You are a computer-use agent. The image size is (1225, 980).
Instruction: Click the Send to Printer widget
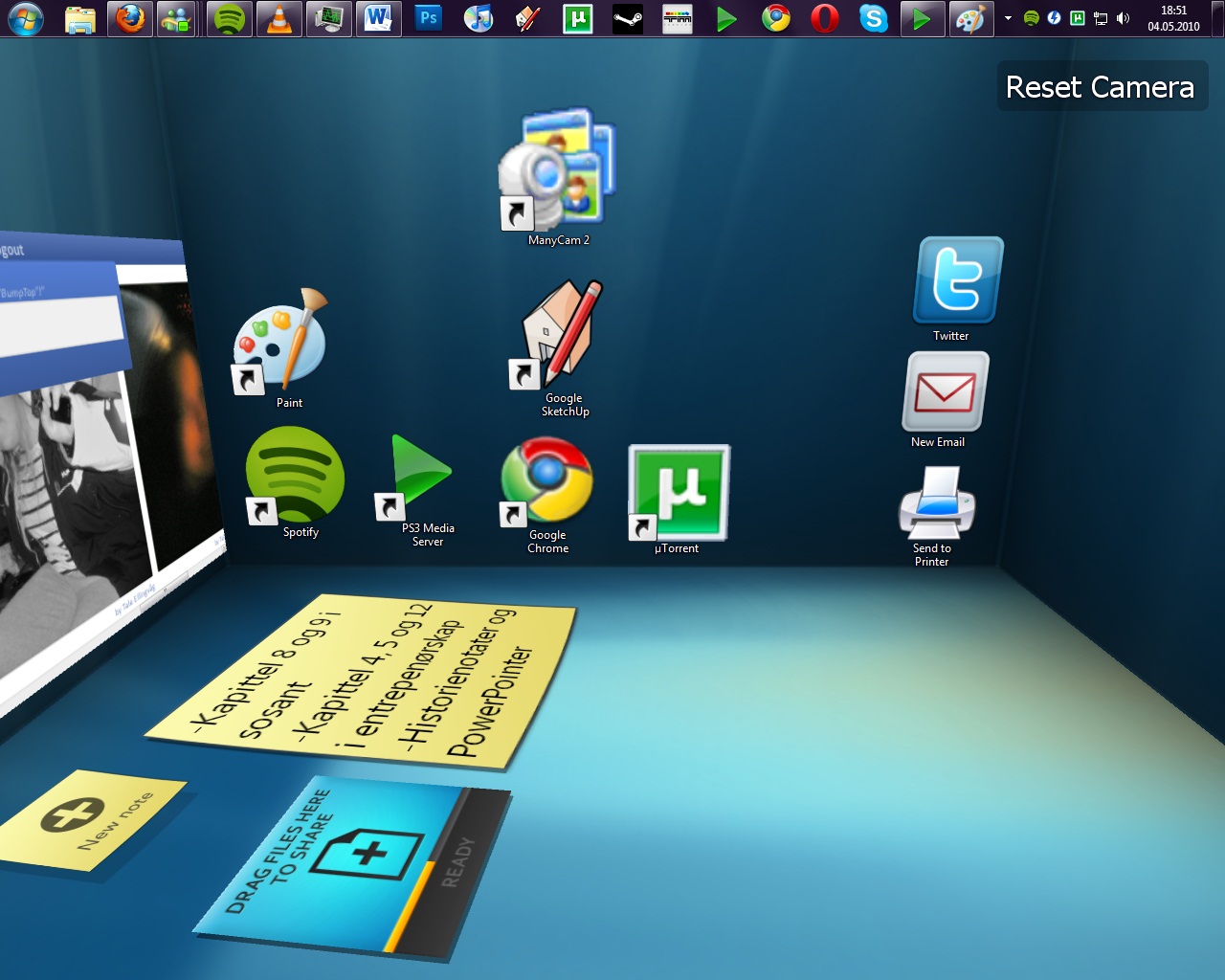(936, 515)
